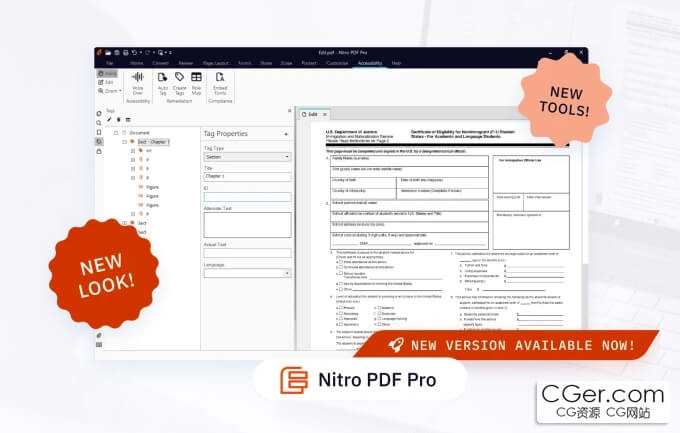The width and height of the screenshot is (680, 433).
Task: Undo the last action from the title bar
Action: coord(134,52)
